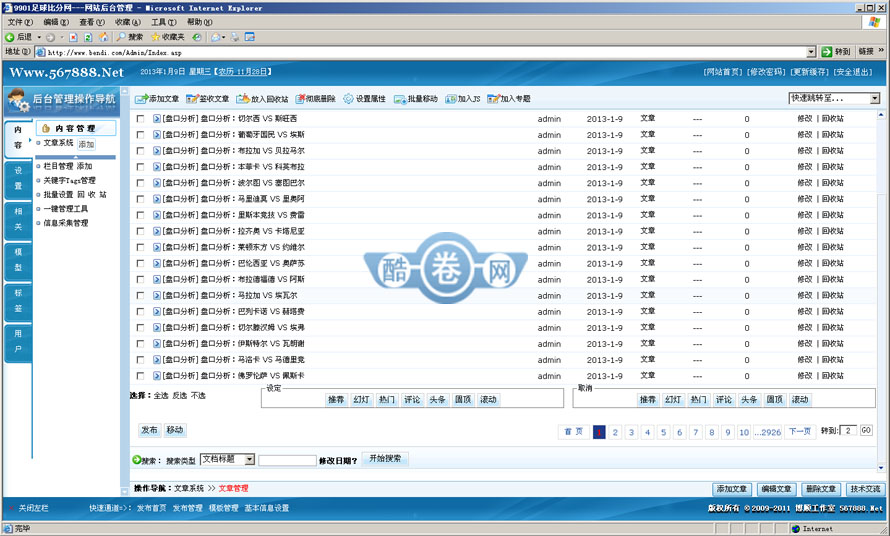Click the browser Stop icon
This screenshot has width=890, height=536.
coord(73,37)
